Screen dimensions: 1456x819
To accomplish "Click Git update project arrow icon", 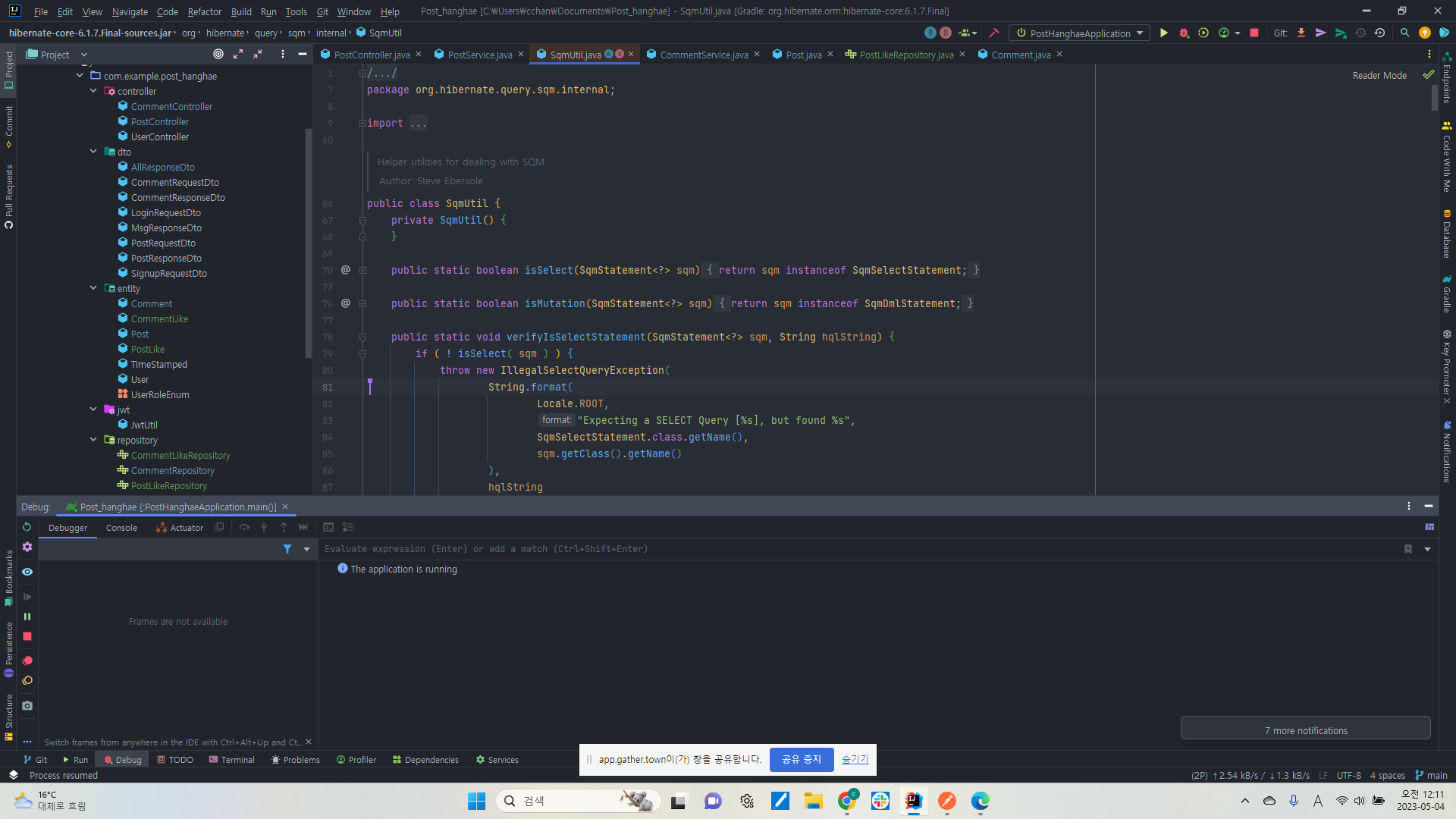I will [1301, 33].
